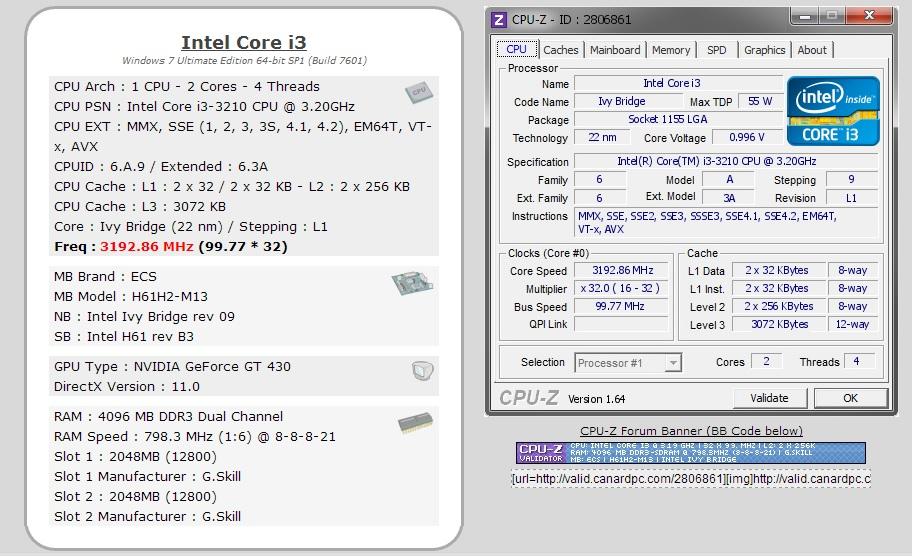Close the CPU-Z window
Viewport: 912px width, 556px height.
pyautogui.click(x=870, y=16)
